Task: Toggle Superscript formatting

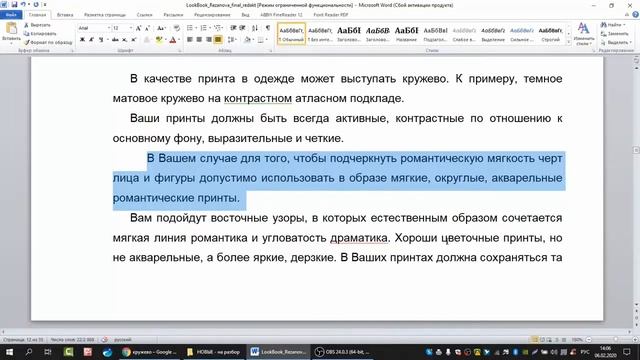Action: click(x=133, y=40)
